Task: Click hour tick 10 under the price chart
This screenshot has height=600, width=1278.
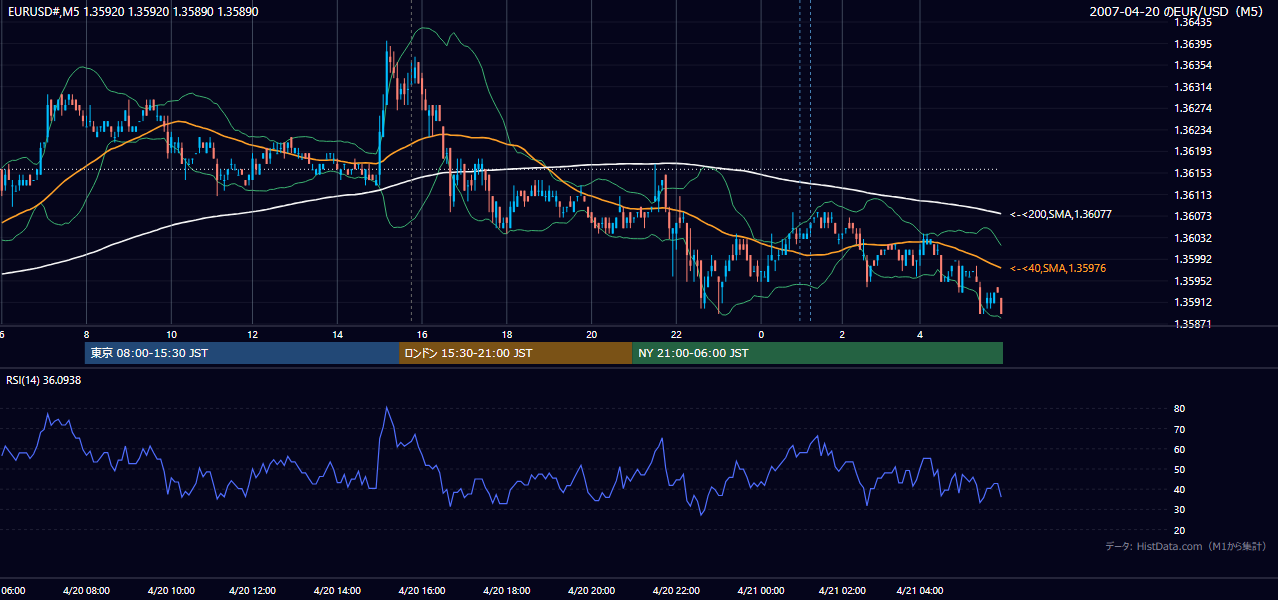Action: click(x=171, y=334)
